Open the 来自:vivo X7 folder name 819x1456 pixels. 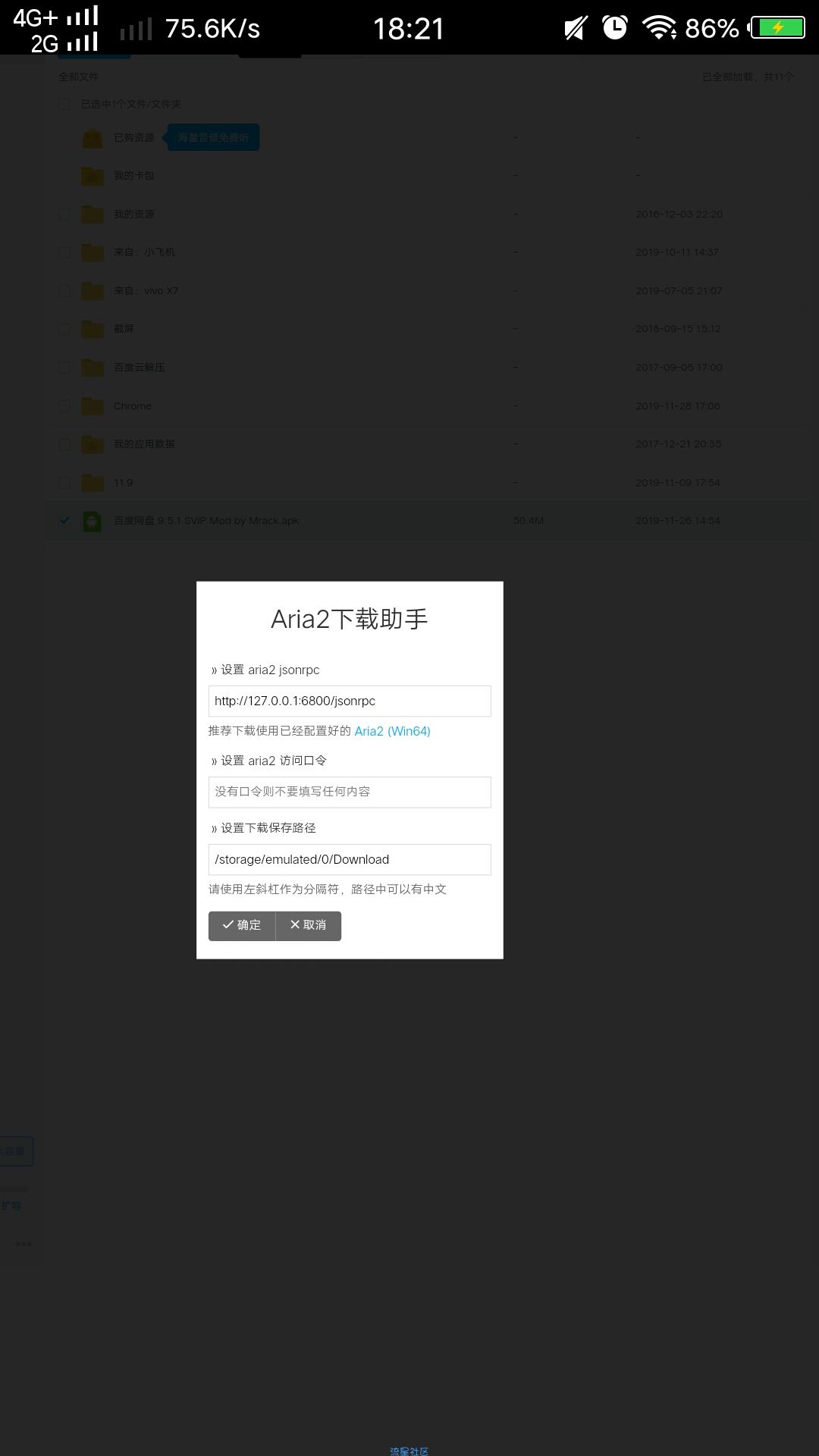(146, 290)
